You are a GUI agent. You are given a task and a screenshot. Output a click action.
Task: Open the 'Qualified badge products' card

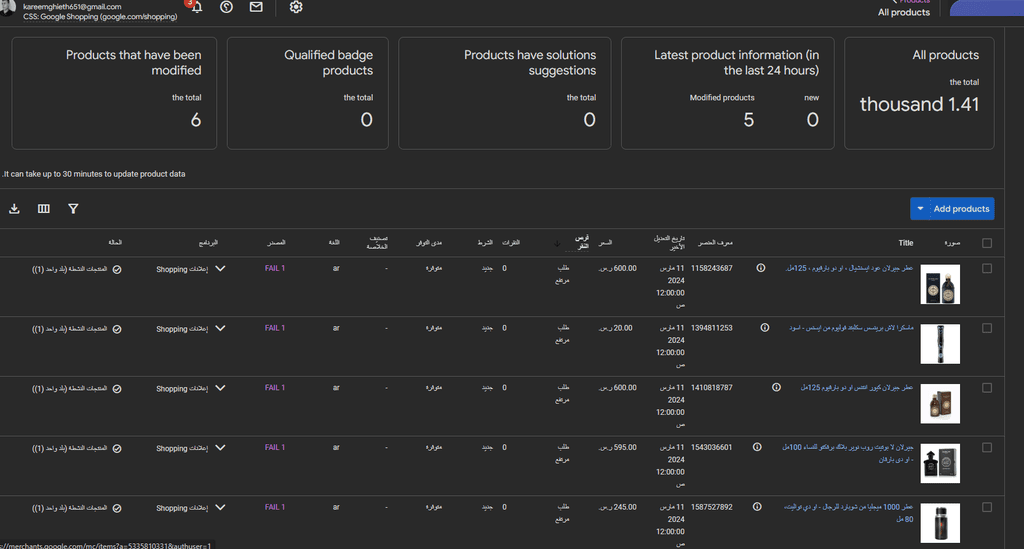coord(308,93)
